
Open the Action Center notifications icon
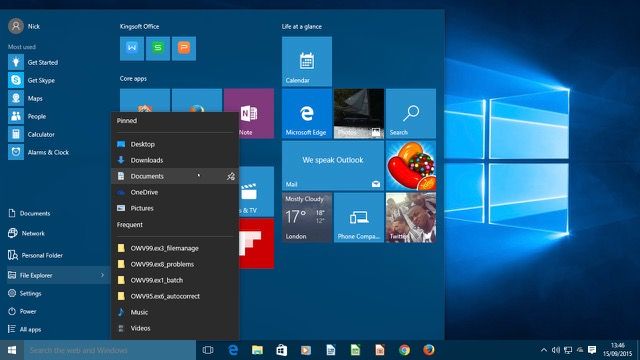click(x=592, y=350)
